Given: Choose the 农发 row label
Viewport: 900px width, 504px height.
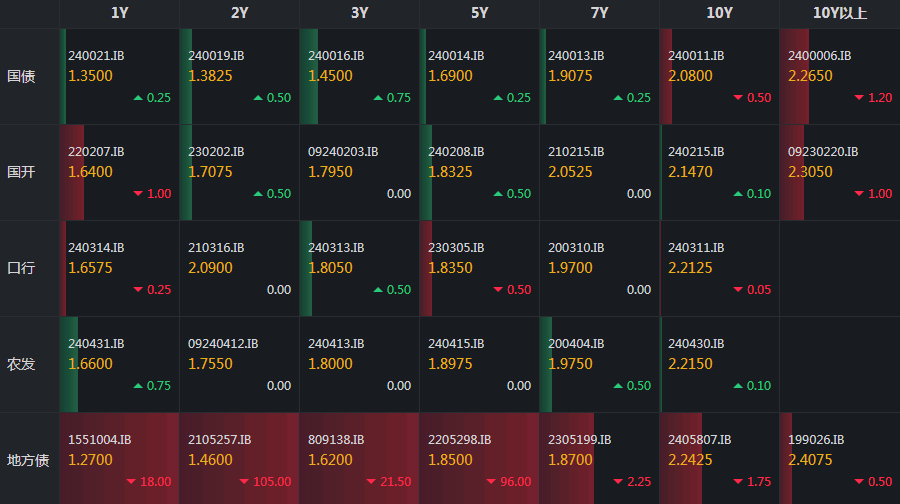Looking at the screenshot, I should (x=21, y=364).
